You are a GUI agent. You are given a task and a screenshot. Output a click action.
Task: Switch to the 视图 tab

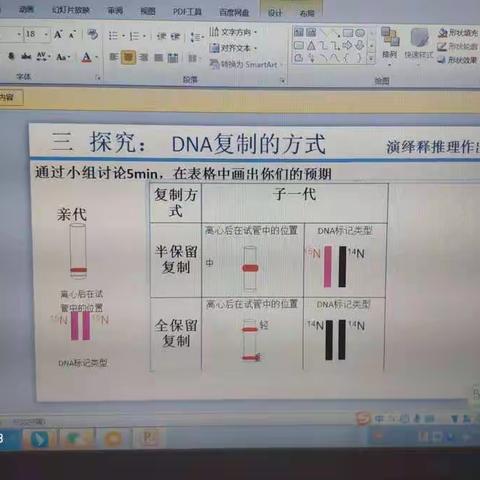click(x=148, y=11)
